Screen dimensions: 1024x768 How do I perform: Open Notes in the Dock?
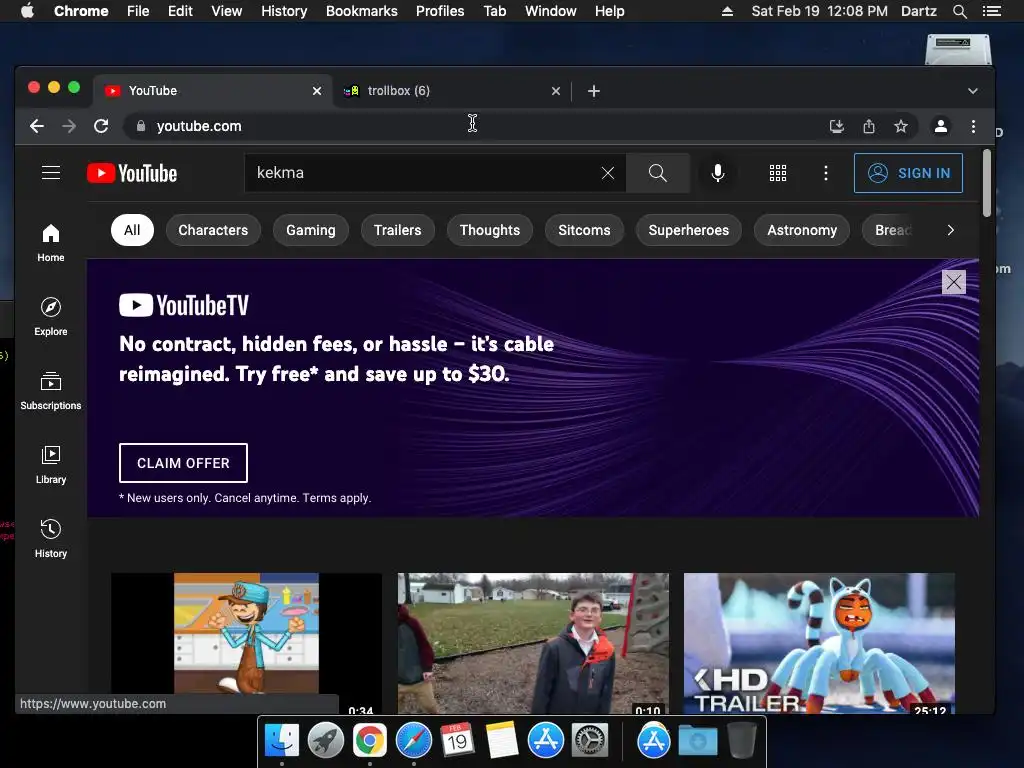[x=501, y=741]
